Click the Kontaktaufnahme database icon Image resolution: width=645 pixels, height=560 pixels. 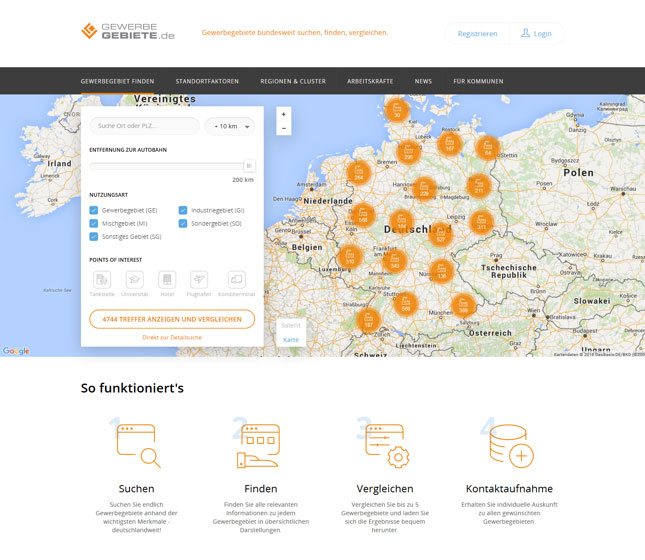(511, 446)
